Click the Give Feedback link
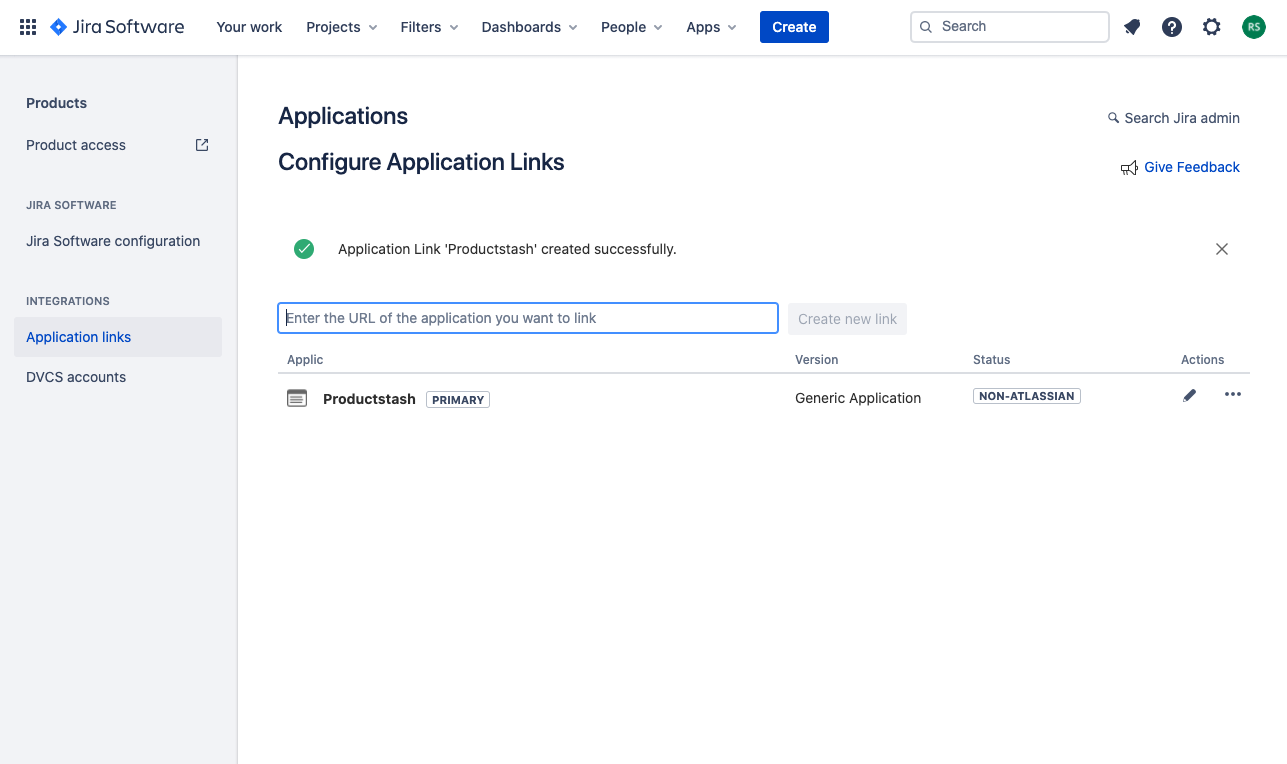This screenshot has height=764, width=1287. (1192, 167)
